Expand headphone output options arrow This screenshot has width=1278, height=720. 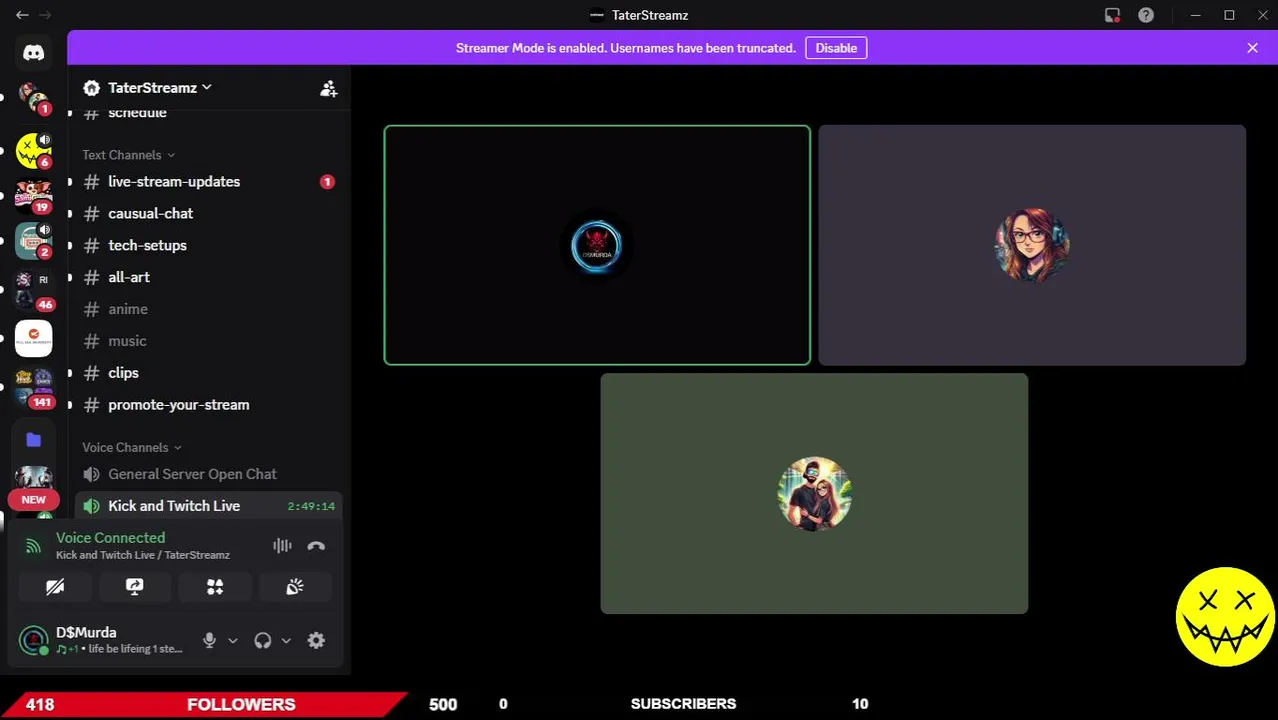click(286, 640)
